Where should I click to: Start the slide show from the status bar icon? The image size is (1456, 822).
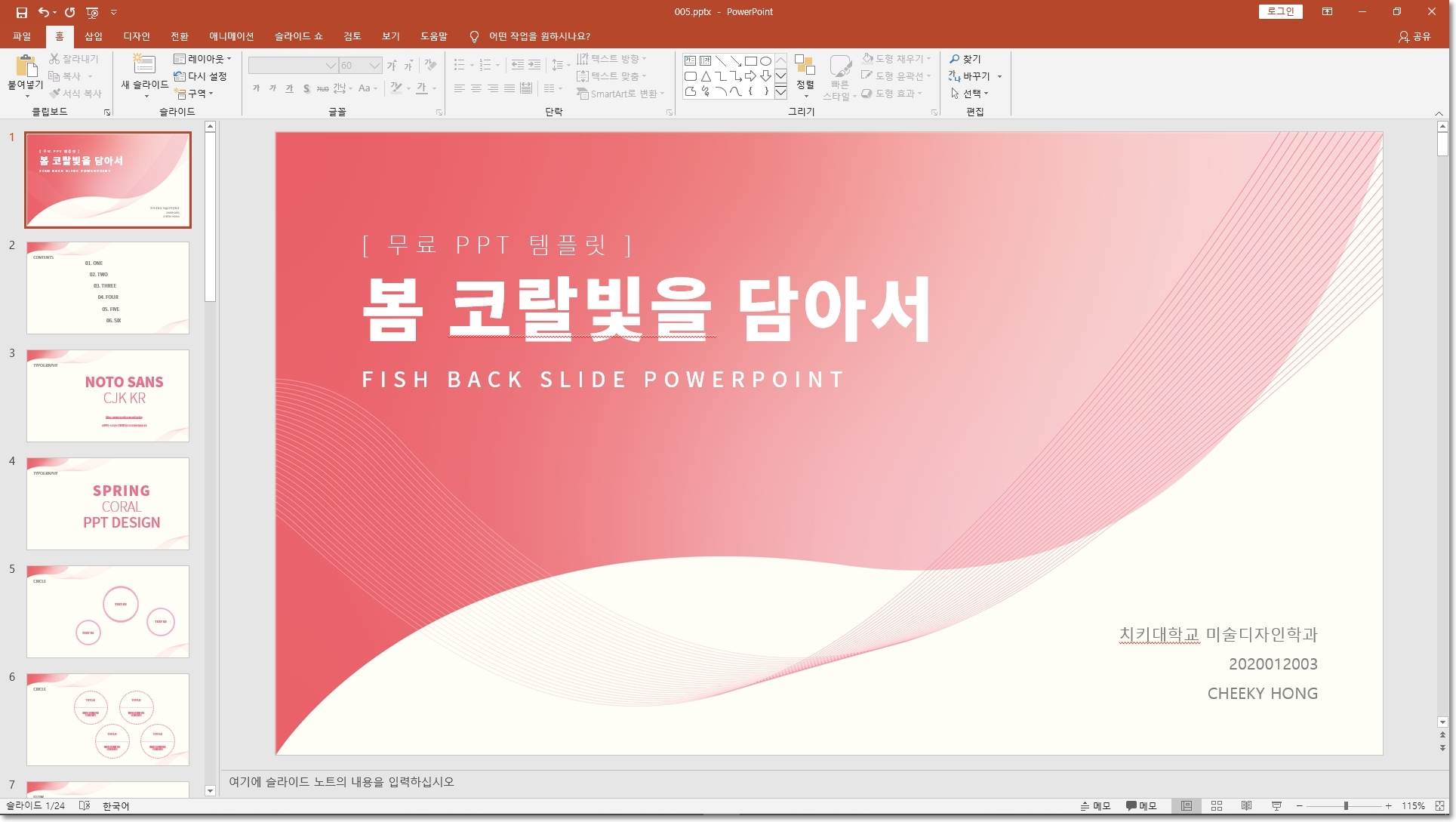[x=1276, y=806]
